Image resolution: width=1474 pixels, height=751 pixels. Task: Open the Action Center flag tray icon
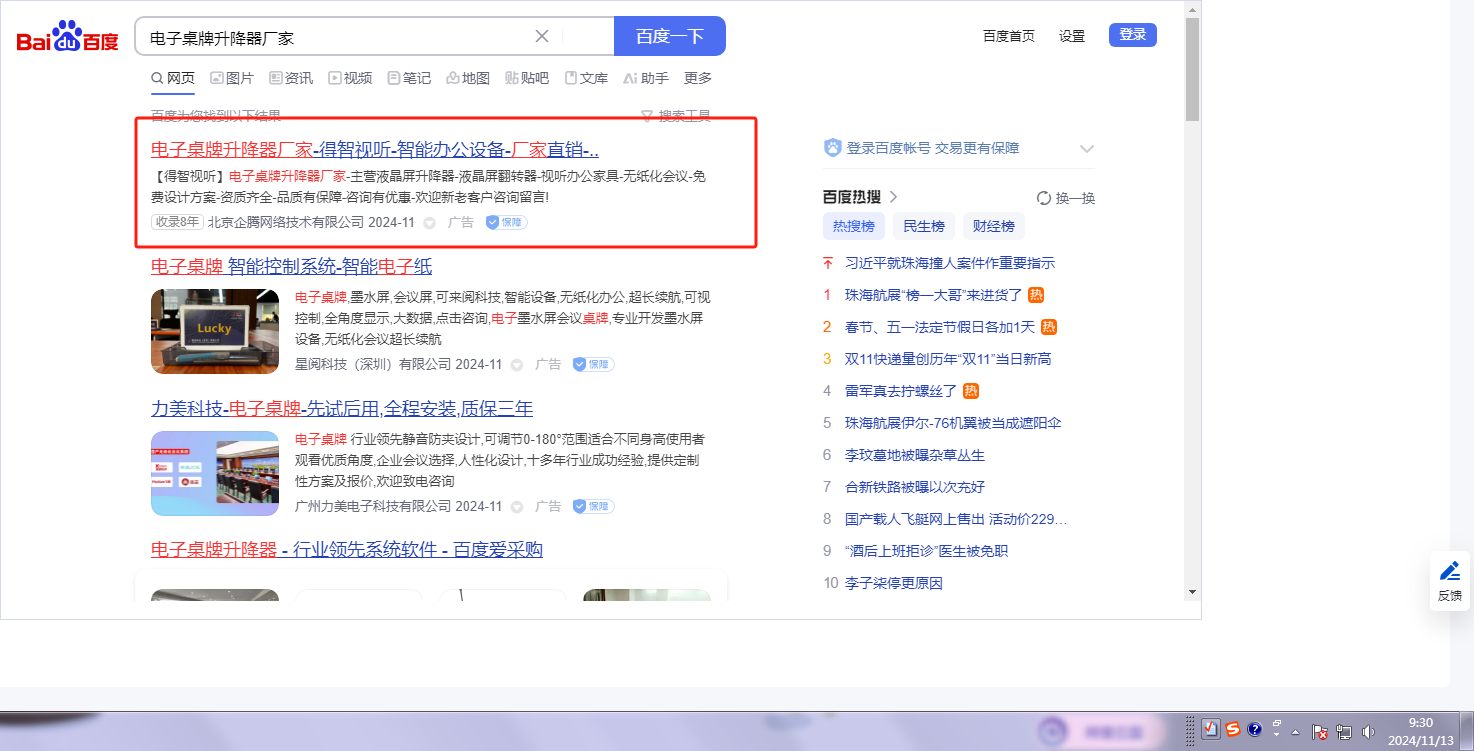click(1320, 732)
